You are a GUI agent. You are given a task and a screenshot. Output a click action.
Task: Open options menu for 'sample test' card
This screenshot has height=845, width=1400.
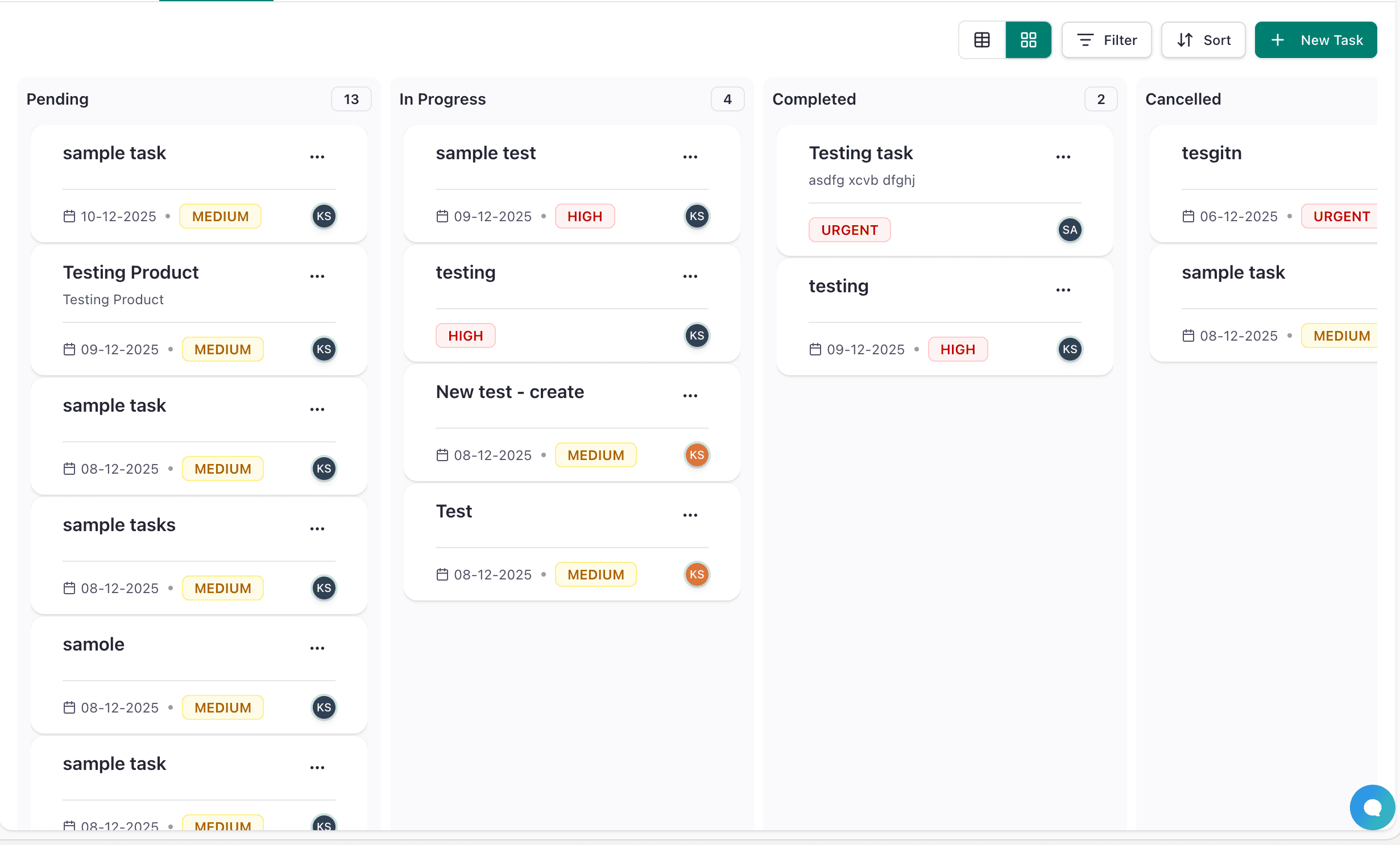(690, 156)
